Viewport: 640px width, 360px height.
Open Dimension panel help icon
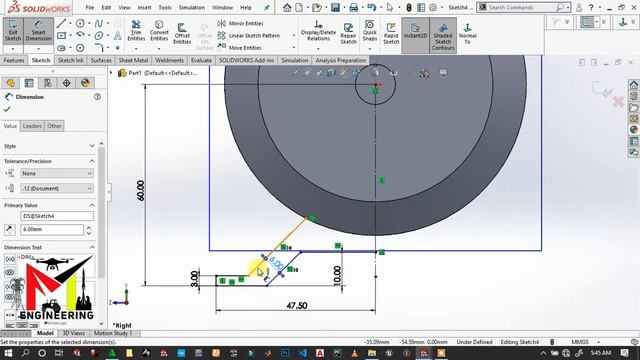pyautogui.click(x=97, y=97)
